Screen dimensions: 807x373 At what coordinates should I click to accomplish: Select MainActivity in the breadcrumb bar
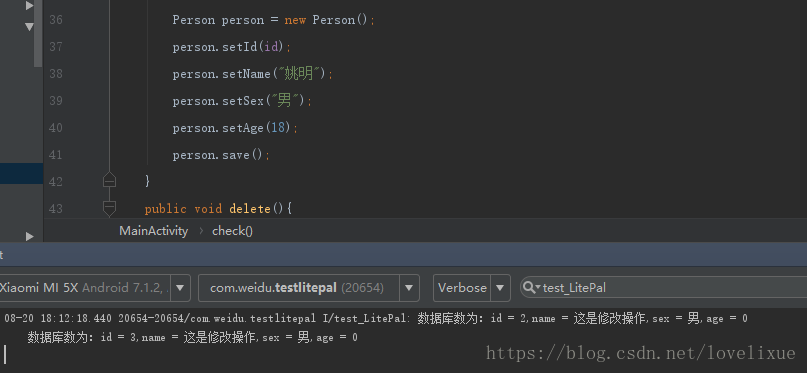pyautogui.click(x=153, y=231)
